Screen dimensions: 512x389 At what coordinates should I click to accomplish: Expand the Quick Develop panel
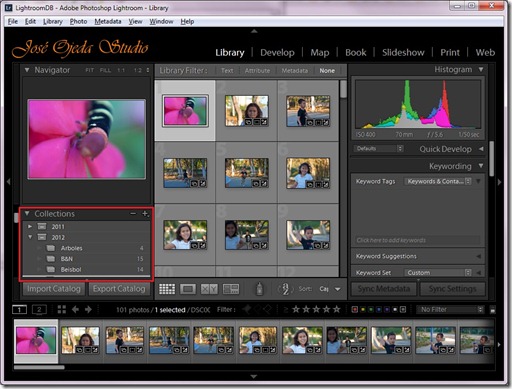481,149
